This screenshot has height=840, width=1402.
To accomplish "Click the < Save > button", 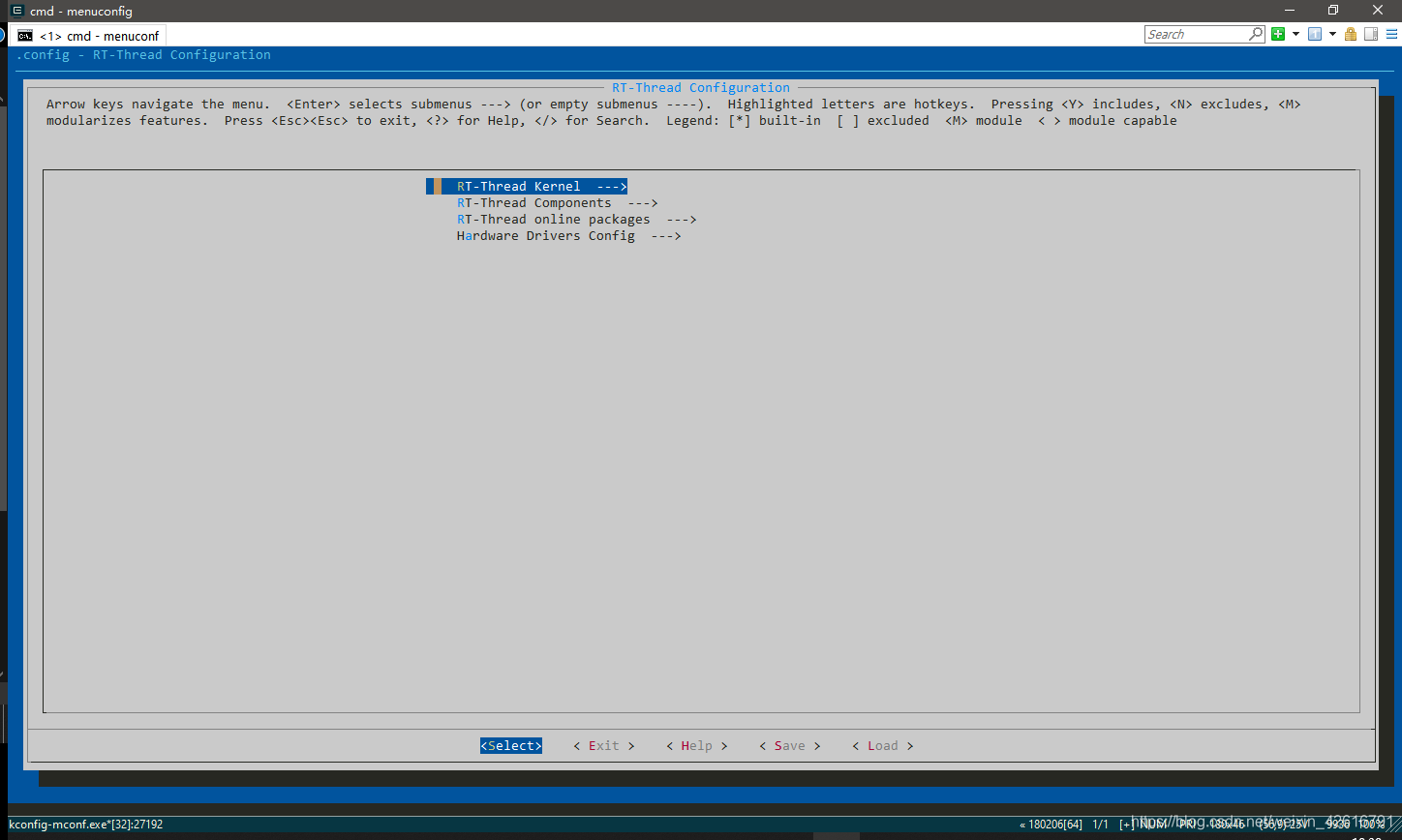I will [790, 745].
